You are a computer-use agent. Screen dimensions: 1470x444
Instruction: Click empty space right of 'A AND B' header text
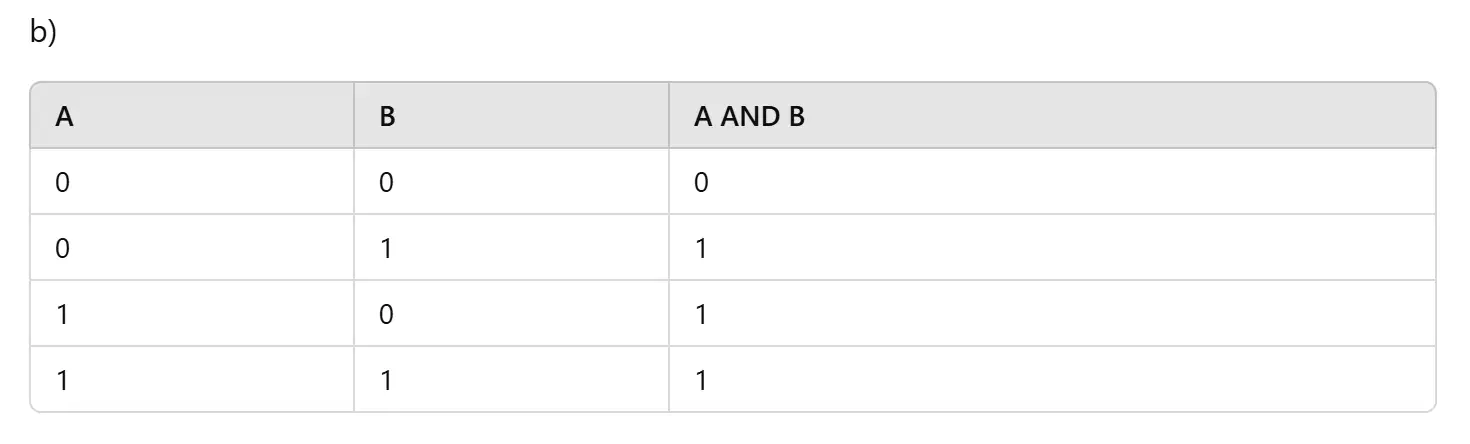1120,116
